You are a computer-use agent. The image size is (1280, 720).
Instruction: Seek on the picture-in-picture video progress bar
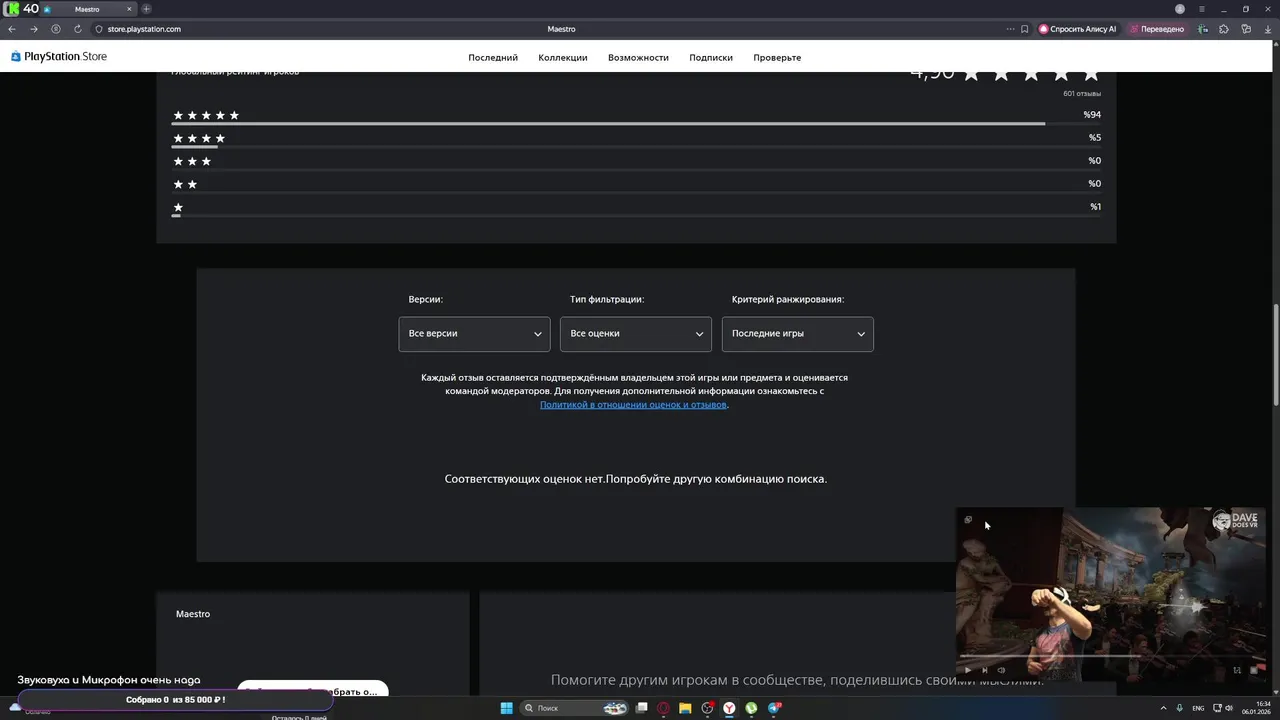(x=1110, y=657)
